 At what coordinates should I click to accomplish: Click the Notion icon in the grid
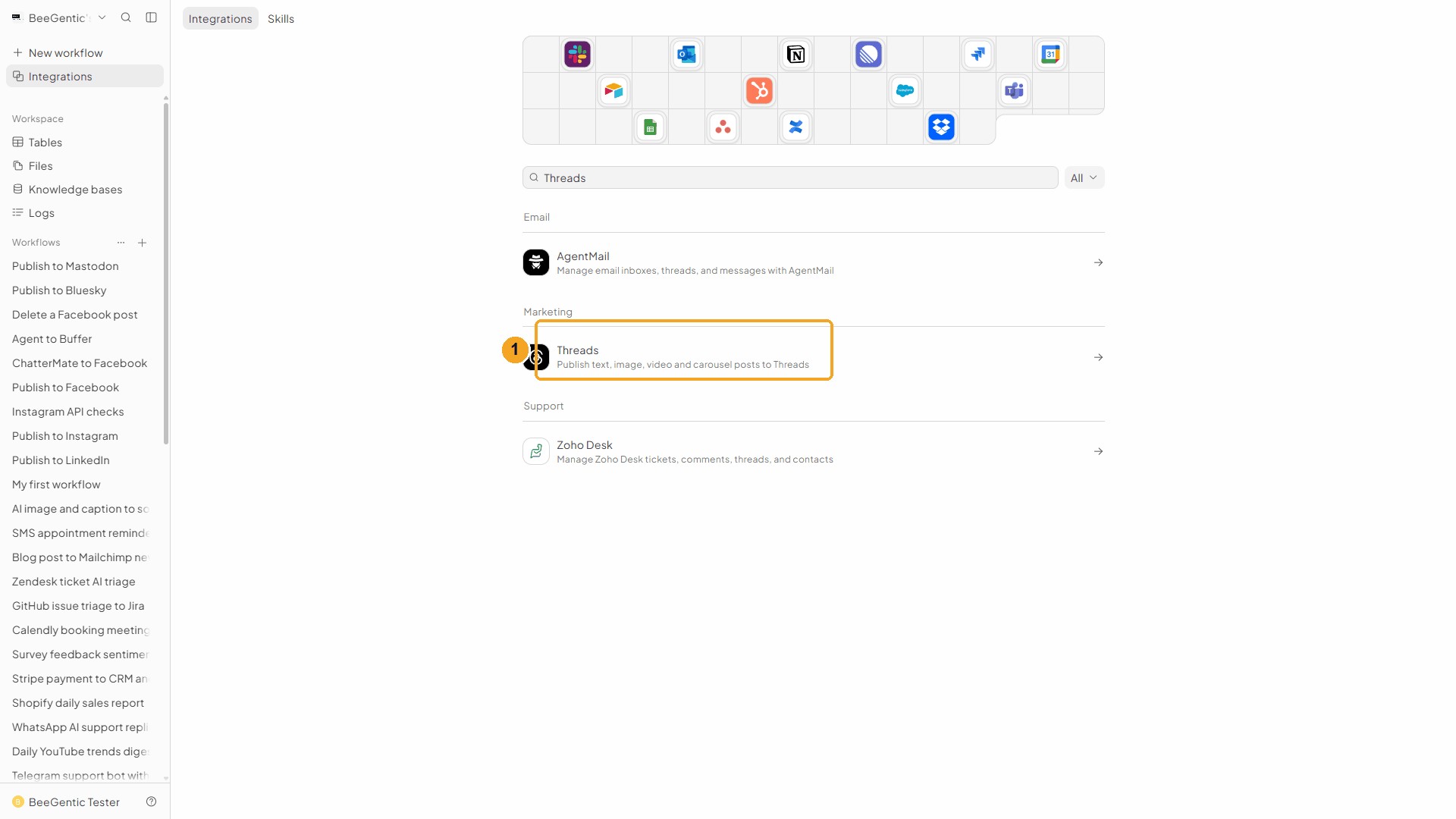point(795,55)
